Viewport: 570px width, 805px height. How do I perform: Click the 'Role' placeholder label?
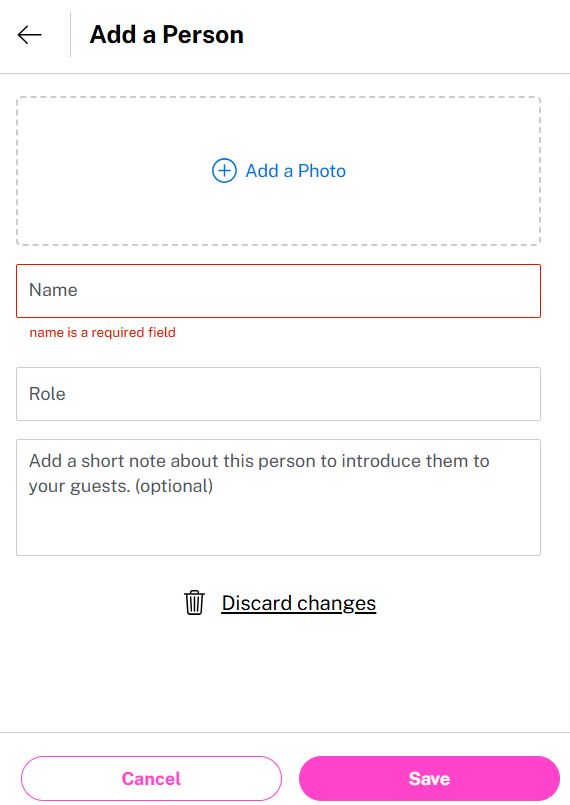(47, 394)
